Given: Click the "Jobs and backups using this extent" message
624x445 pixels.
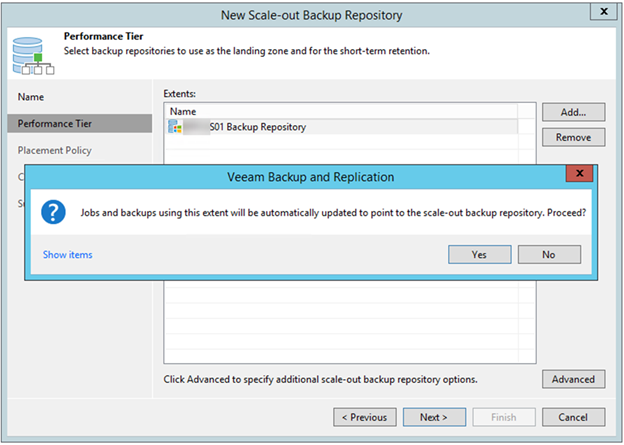Looking at the screenshot, I should 333,213.
